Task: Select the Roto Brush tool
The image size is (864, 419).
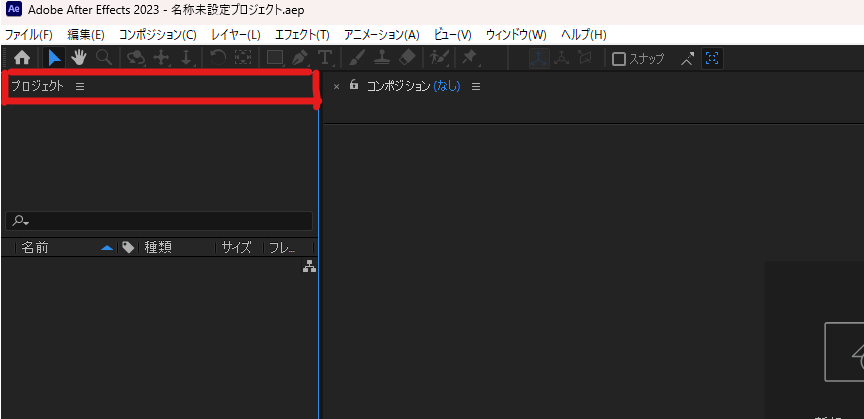Action: click(x=440, y=58)
